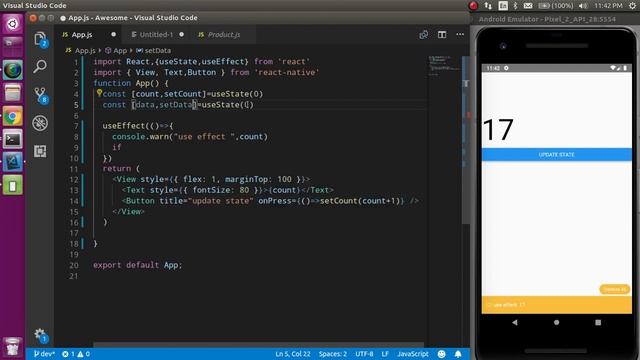Click the App symbol in the breadcrumb

(x=120, y=51)
